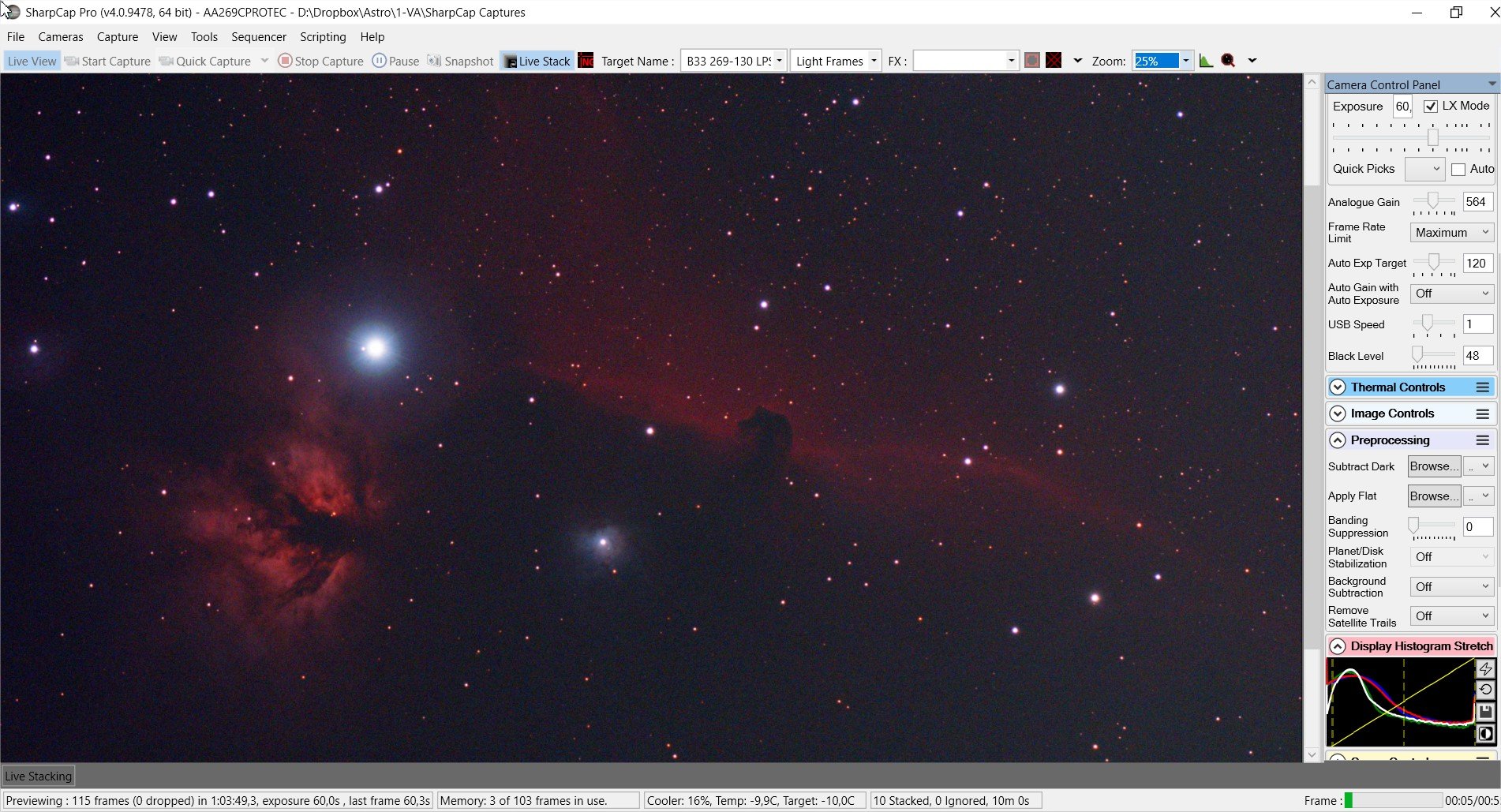Open the Cameras menu
The image size is (1501, 812).
61,36
